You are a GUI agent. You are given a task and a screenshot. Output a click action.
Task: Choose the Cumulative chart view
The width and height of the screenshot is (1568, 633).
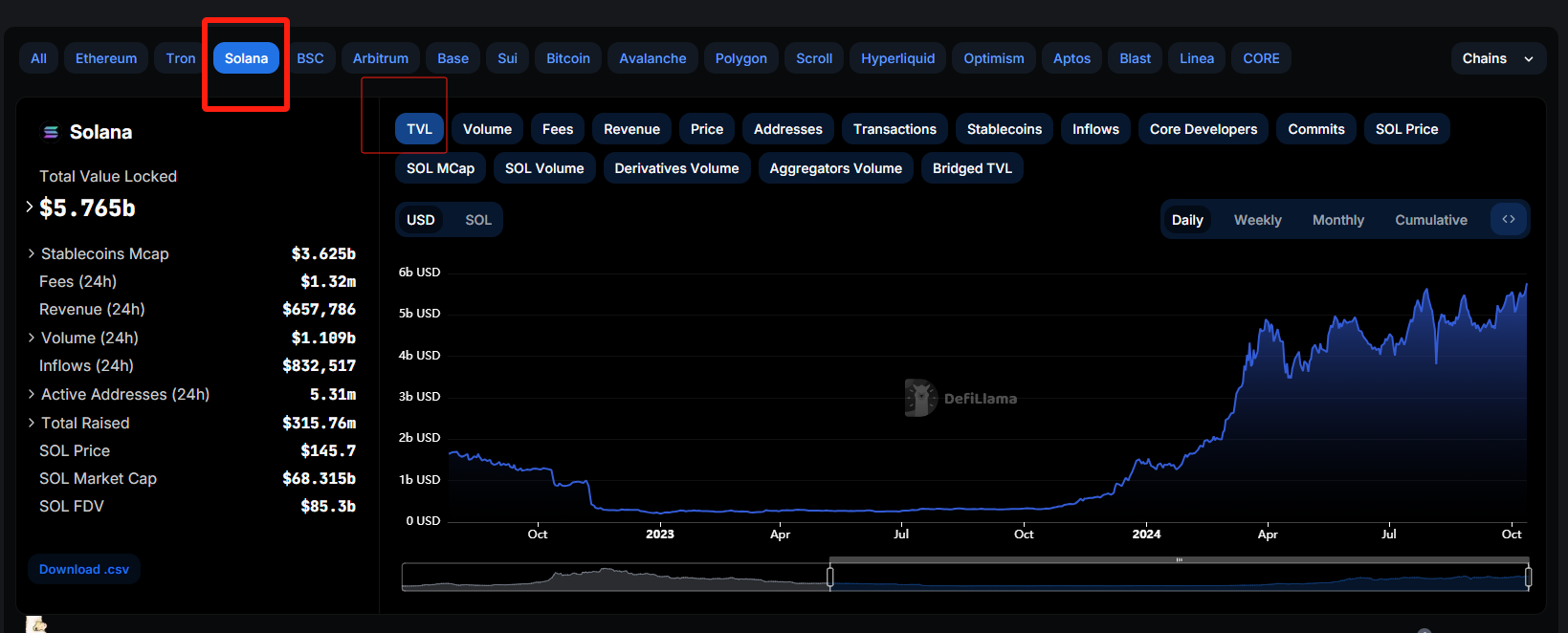(1430, 220)
